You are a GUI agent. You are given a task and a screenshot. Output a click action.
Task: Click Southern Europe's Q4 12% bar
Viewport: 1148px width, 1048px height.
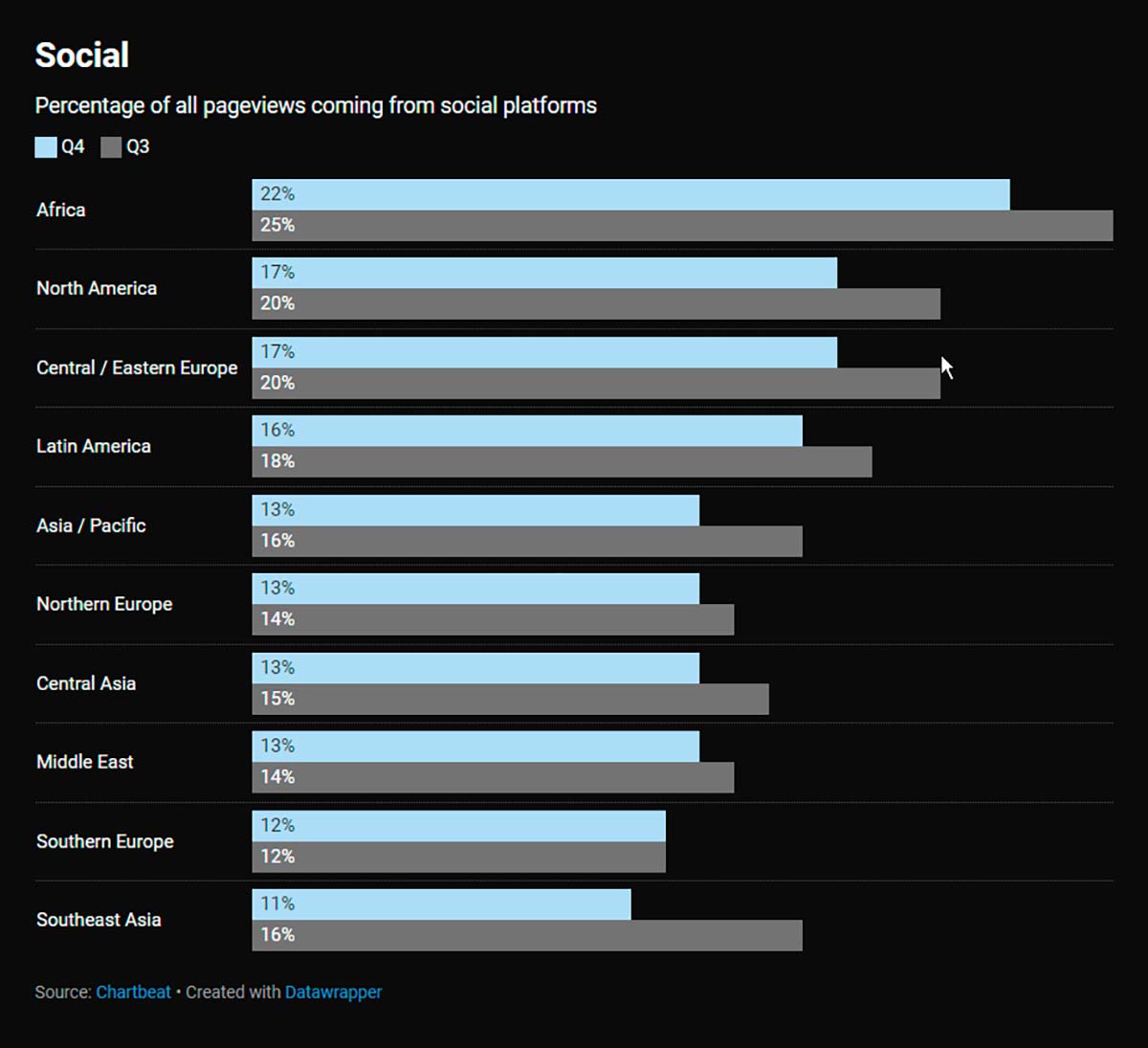click(x=458, y=826)
